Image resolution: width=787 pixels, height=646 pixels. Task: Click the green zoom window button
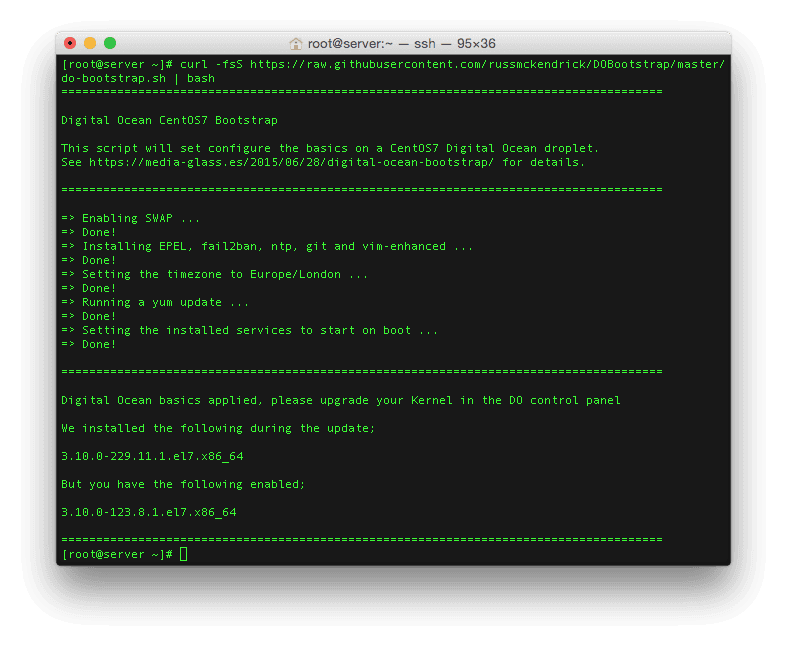pyautogui.click(x=110, y=43)
